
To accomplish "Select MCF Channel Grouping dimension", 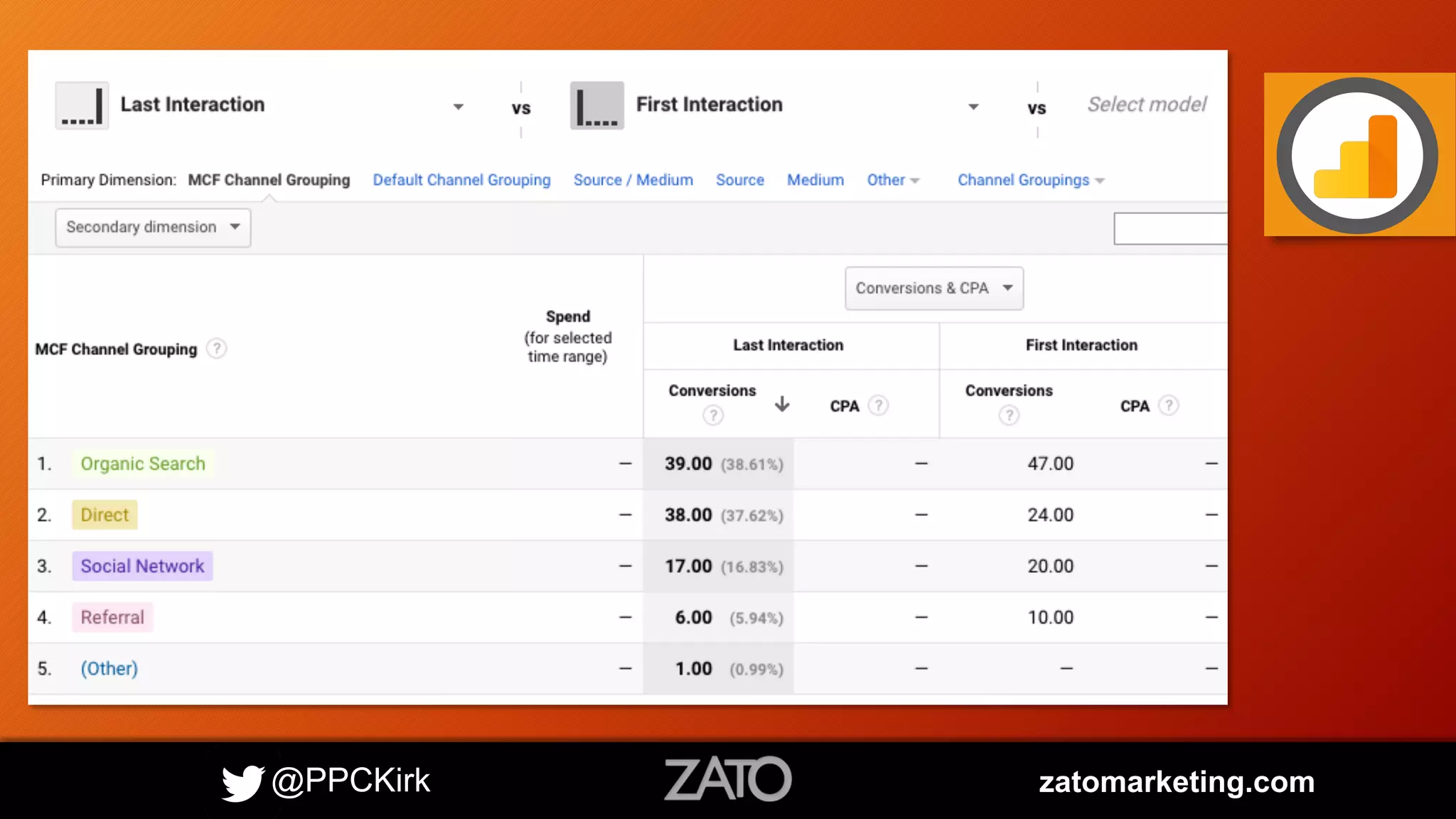I will pos(269,180).
